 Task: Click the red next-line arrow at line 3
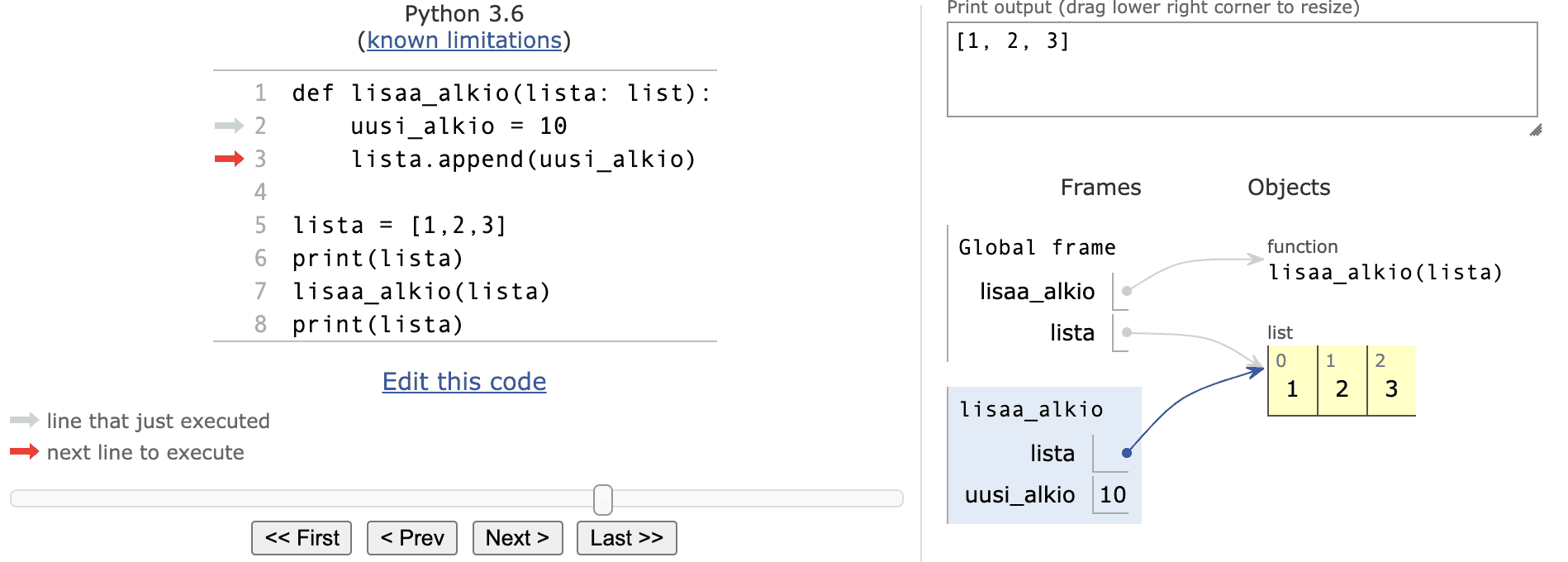tap(229, 159)
